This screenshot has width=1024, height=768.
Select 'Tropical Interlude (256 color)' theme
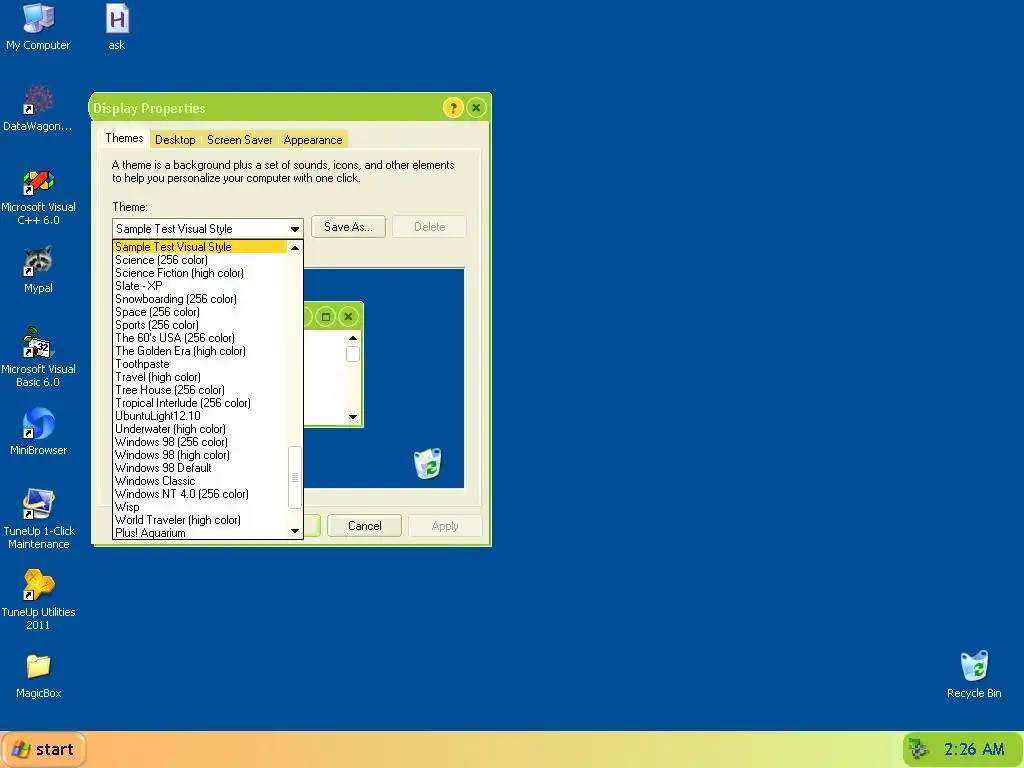tap(200, 403)
